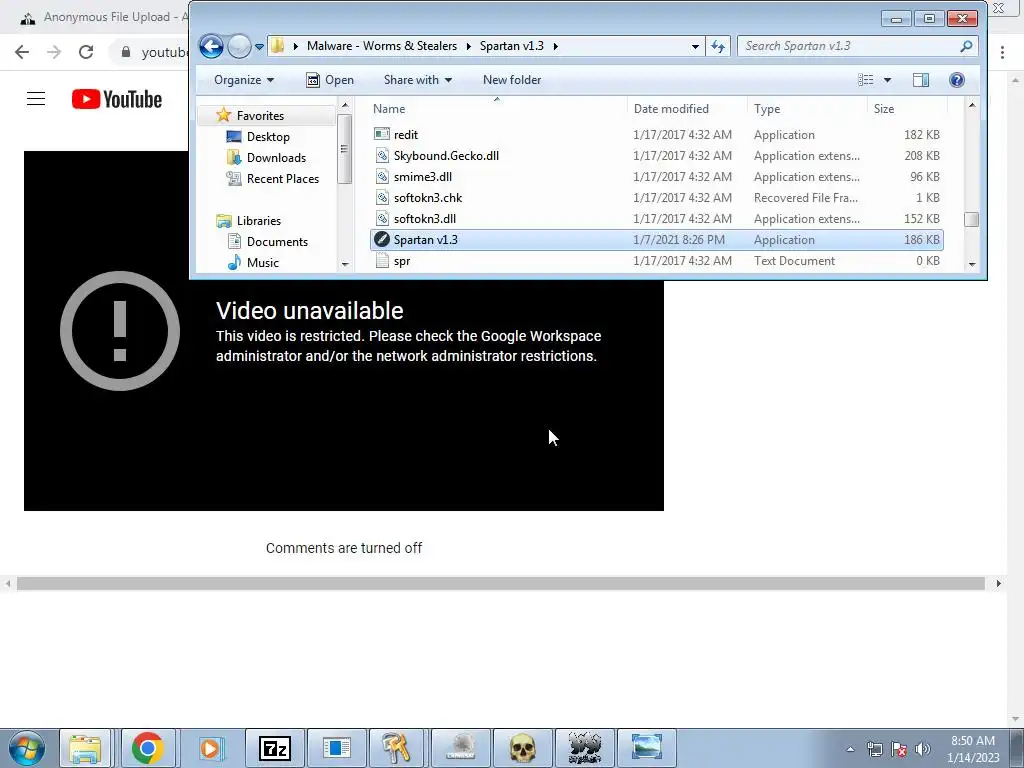This screenshot has height=768, width=1024.
Task: Click the volume speaker tray icon
Action: tap(923, 749)
